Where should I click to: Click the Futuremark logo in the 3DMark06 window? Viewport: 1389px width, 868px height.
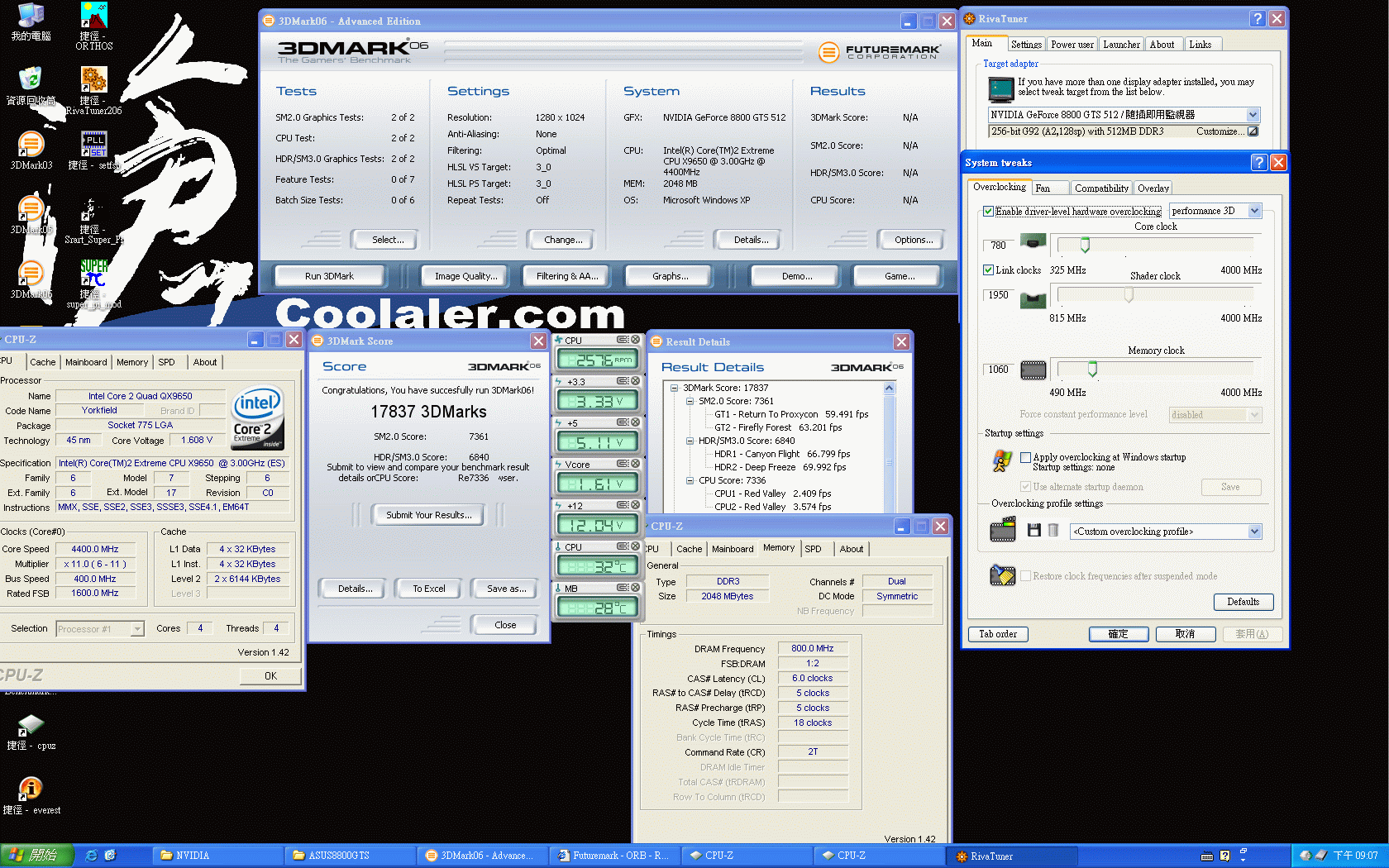pos(879,52)
